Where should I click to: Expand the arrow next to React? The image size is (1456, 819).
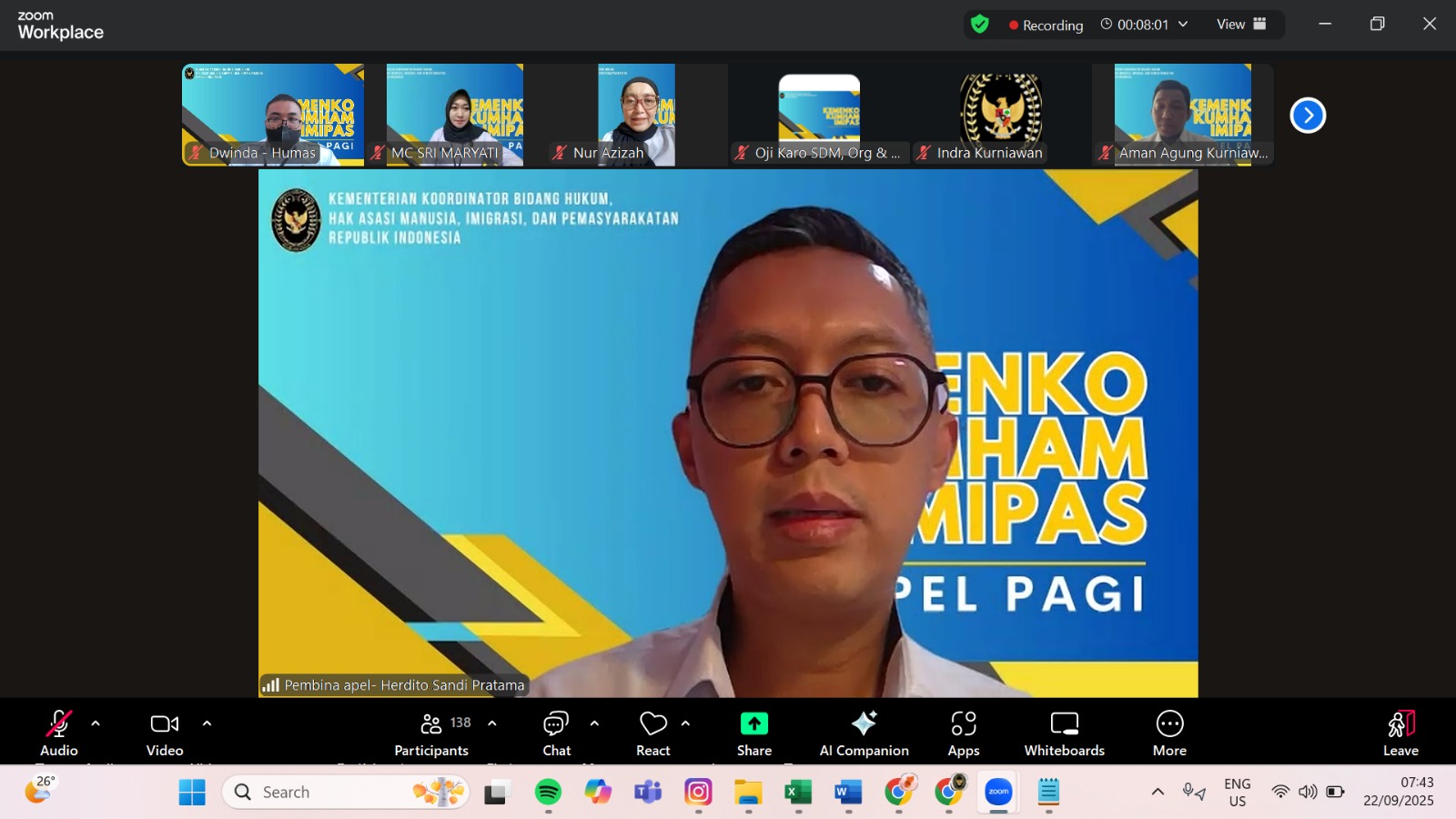pyautogui.click(x=685, y=724)
